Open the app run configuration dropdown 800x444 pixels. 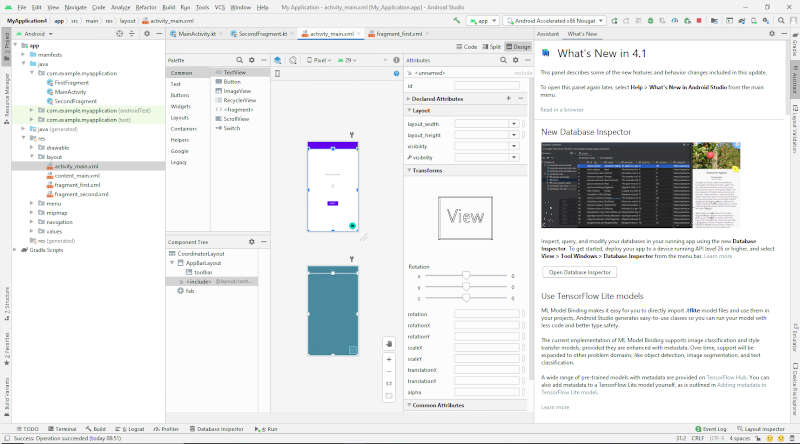pos(483,21)
